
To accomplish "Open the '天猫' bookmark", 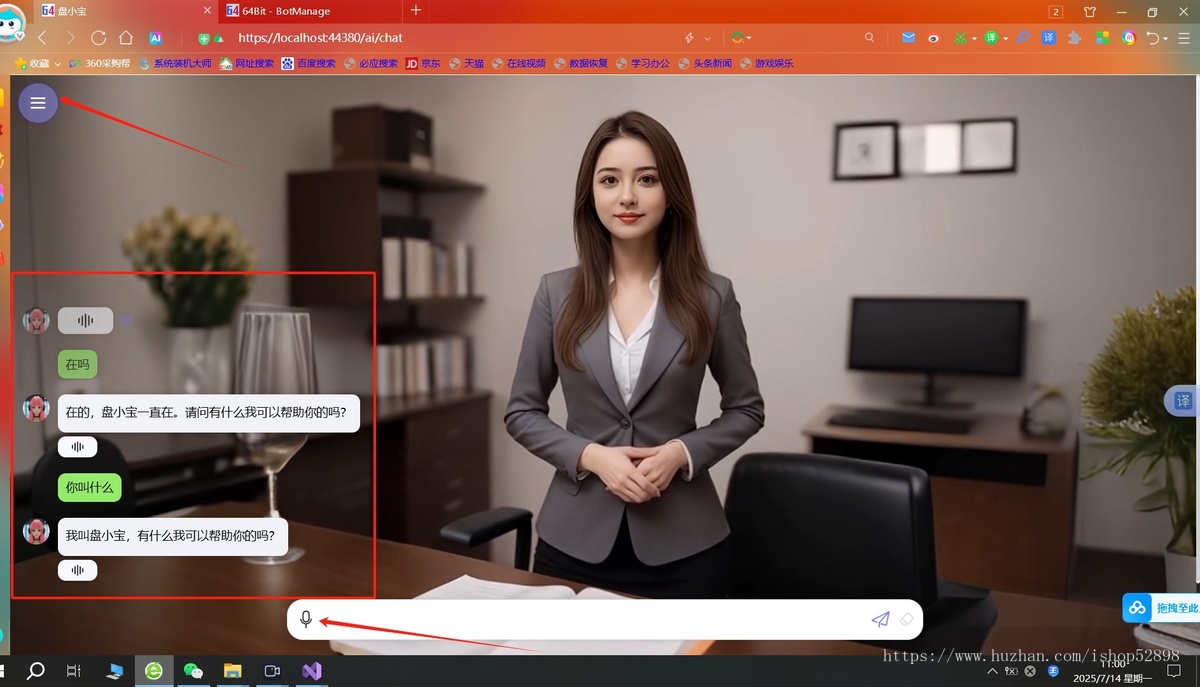I will point(467,63).
